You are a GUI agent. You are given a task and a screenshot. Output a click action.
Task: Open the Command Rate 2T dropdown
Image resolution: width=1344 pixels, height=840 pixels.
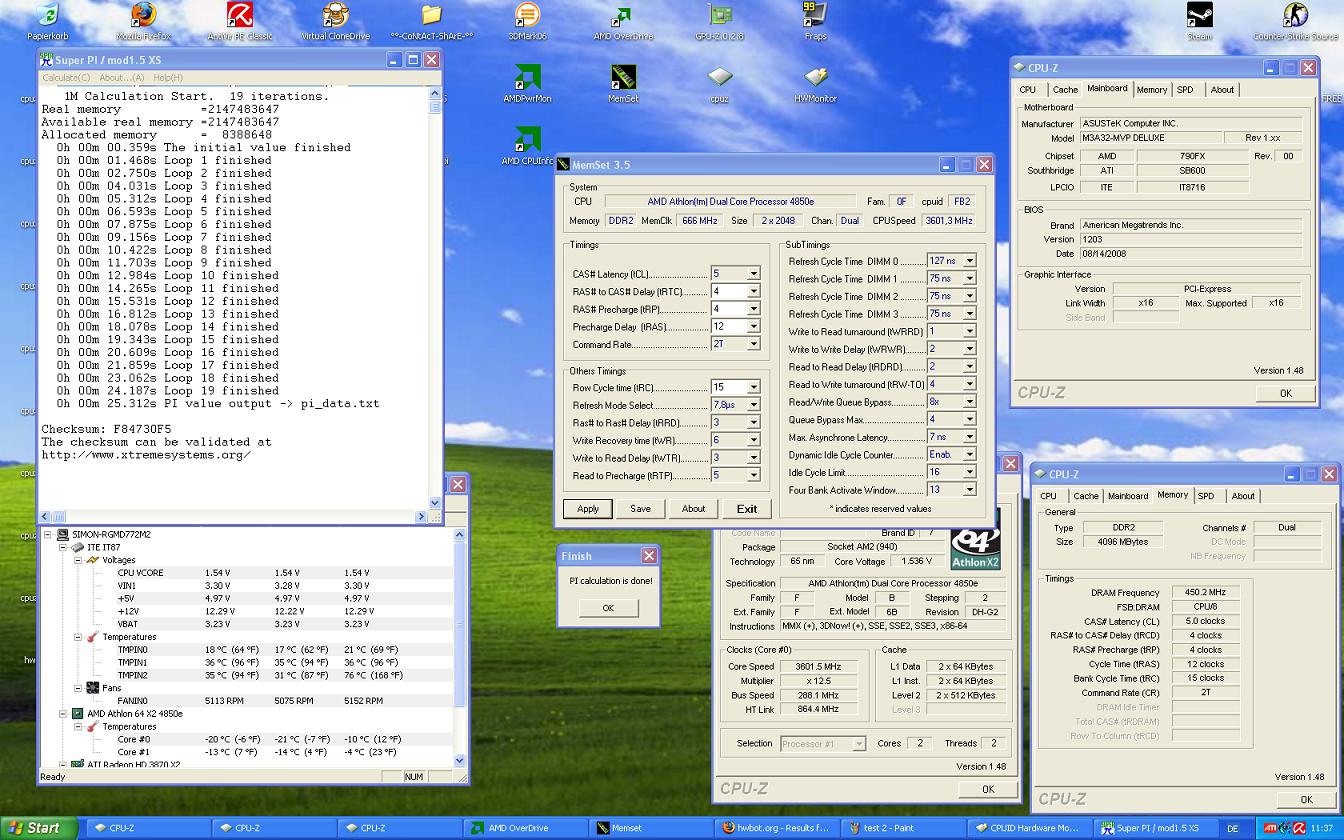753,344
